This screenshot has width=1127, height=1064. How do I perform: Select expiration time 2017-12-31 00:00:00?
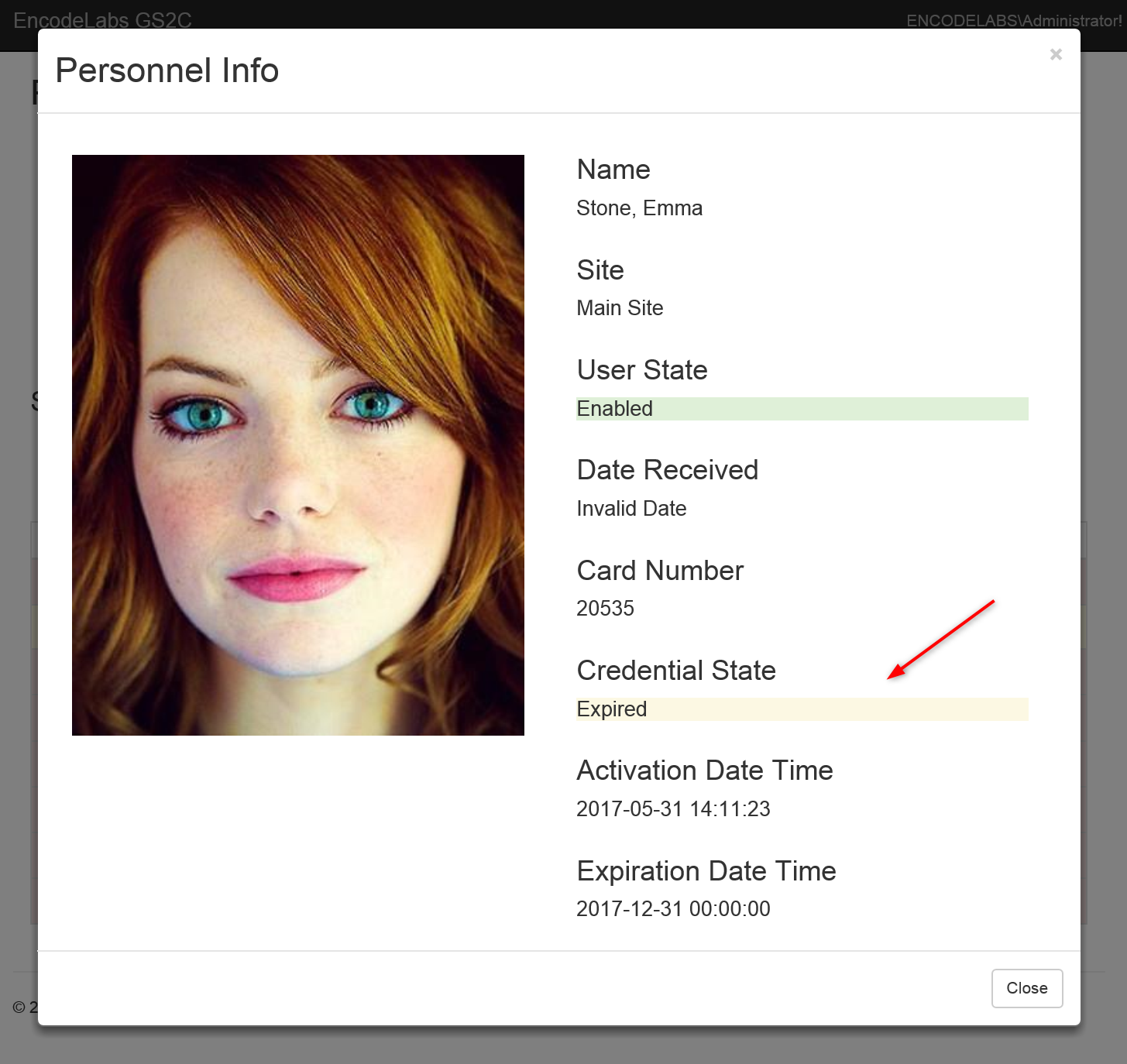674,909
